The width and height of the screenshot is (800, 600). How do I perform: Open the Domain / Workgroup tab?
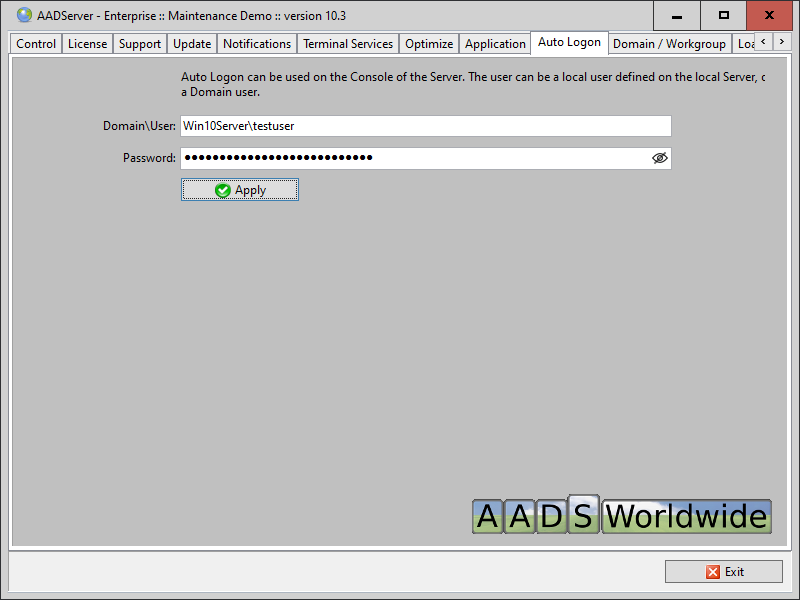pos(669,44)
